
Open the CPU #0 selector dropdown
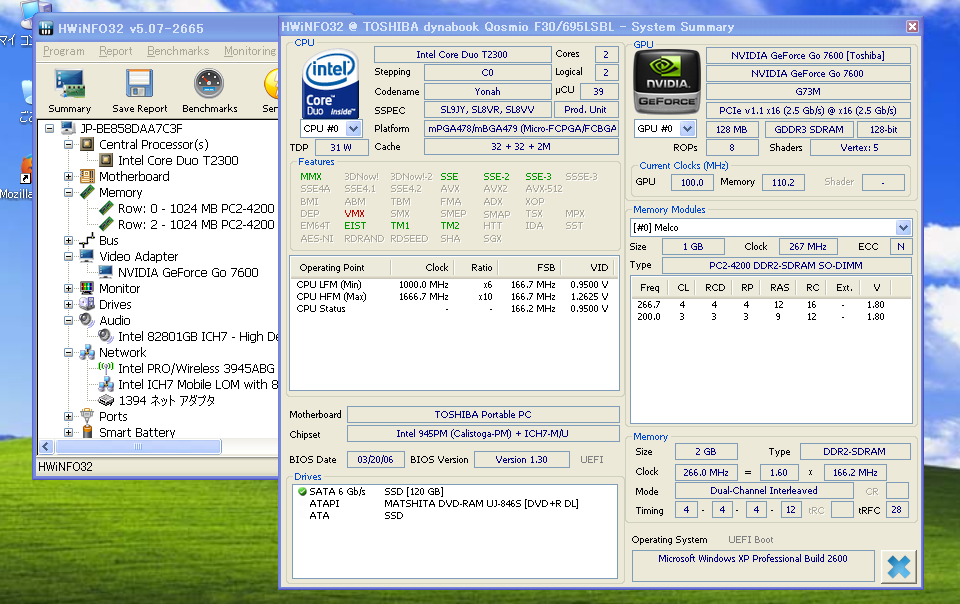(353, 129)
